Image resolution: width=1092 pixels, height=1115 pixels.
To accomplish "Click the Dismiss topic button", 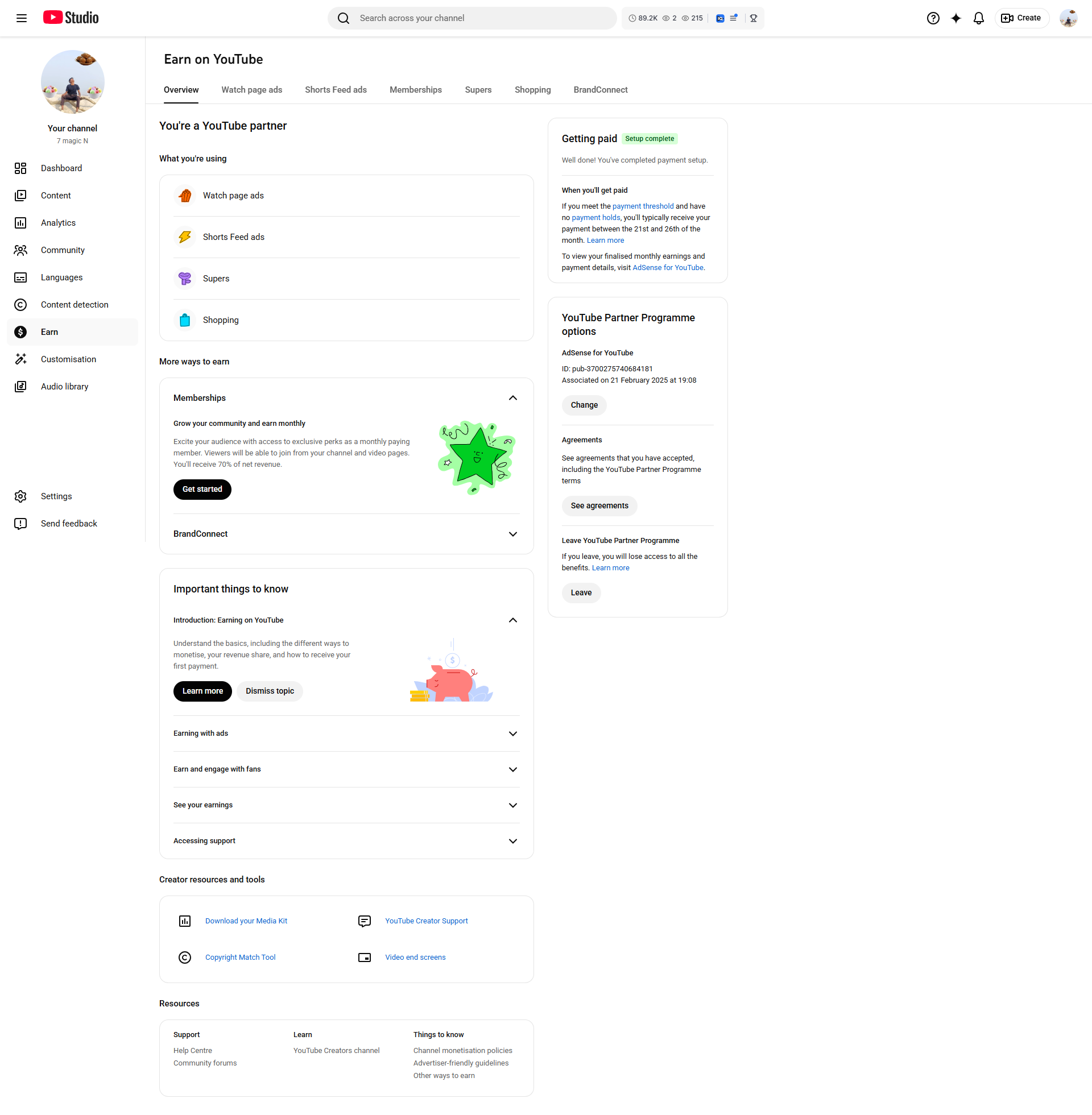I will click(270, 691).
